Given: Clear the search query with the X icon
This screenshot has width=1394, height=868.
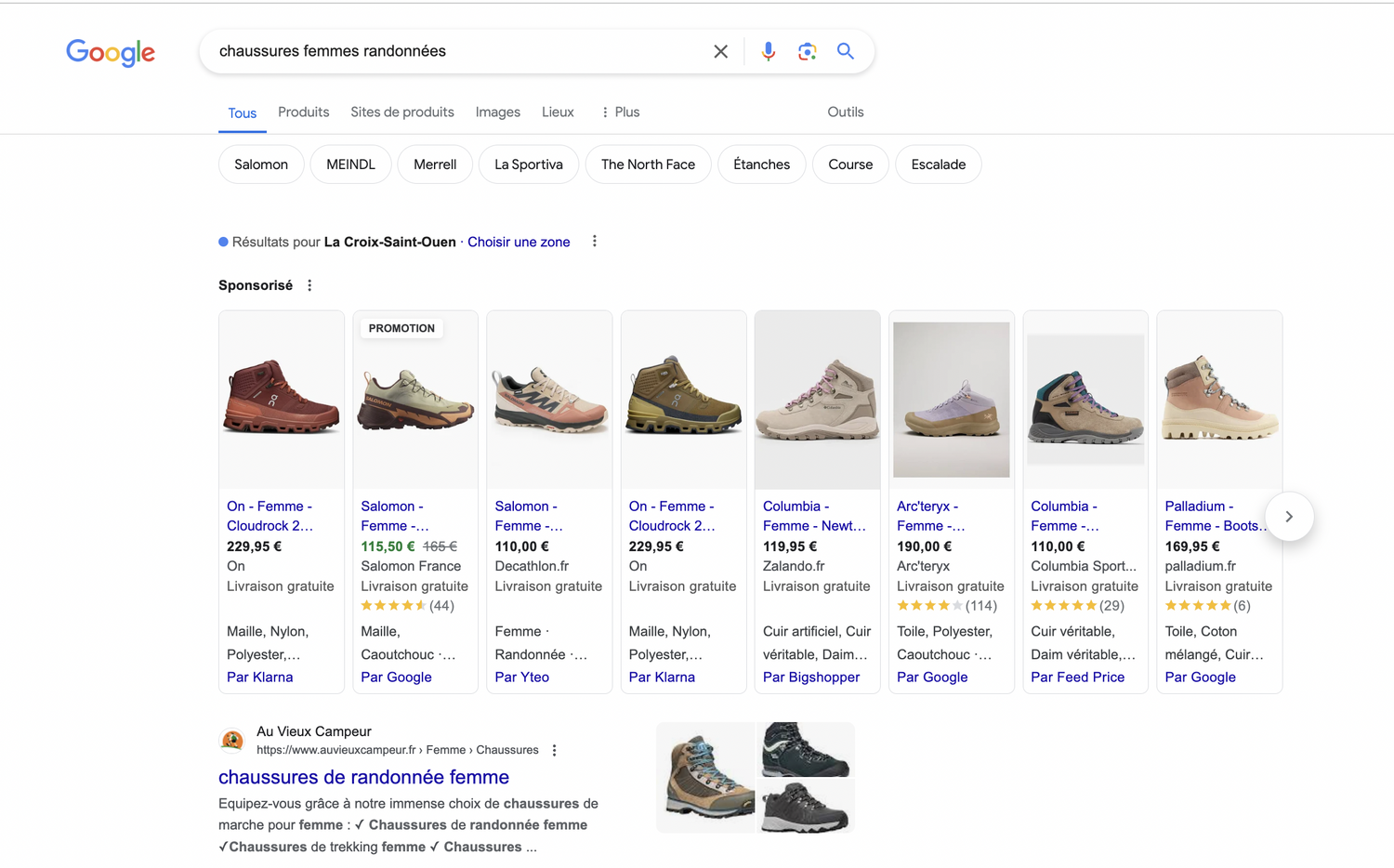Looking at the screenshot, I should click(x=720, y=52).
